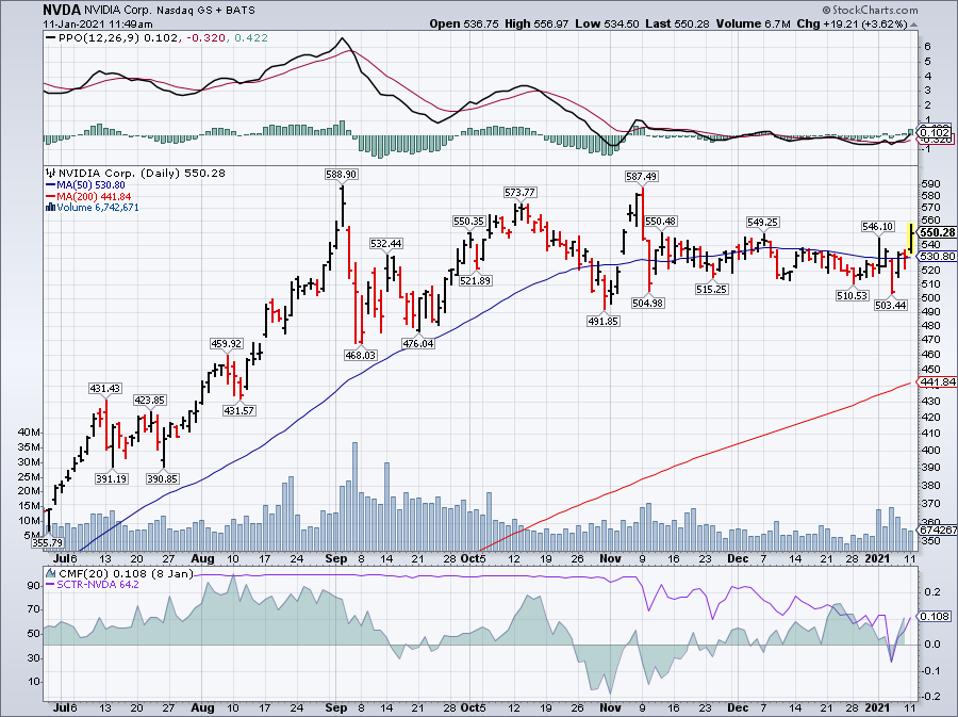The image size is (958, 717).
Task: Click the 'MA(50) 530.80' legend entry
Action: click(x=85, y=185)
